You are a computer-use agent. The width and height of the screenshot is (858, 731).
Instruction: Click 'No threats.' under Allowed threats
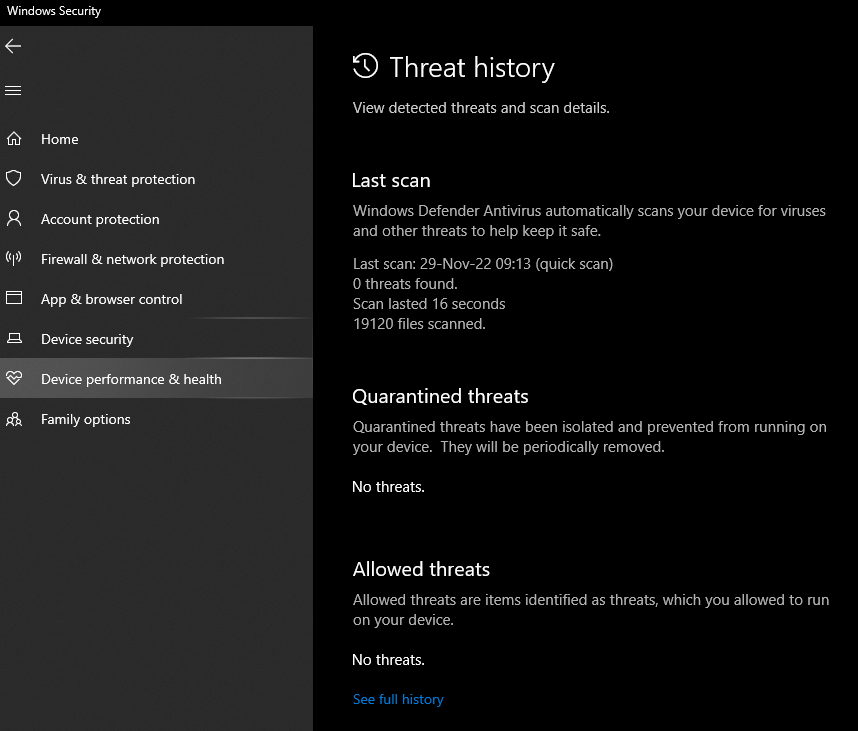(388, 660)
